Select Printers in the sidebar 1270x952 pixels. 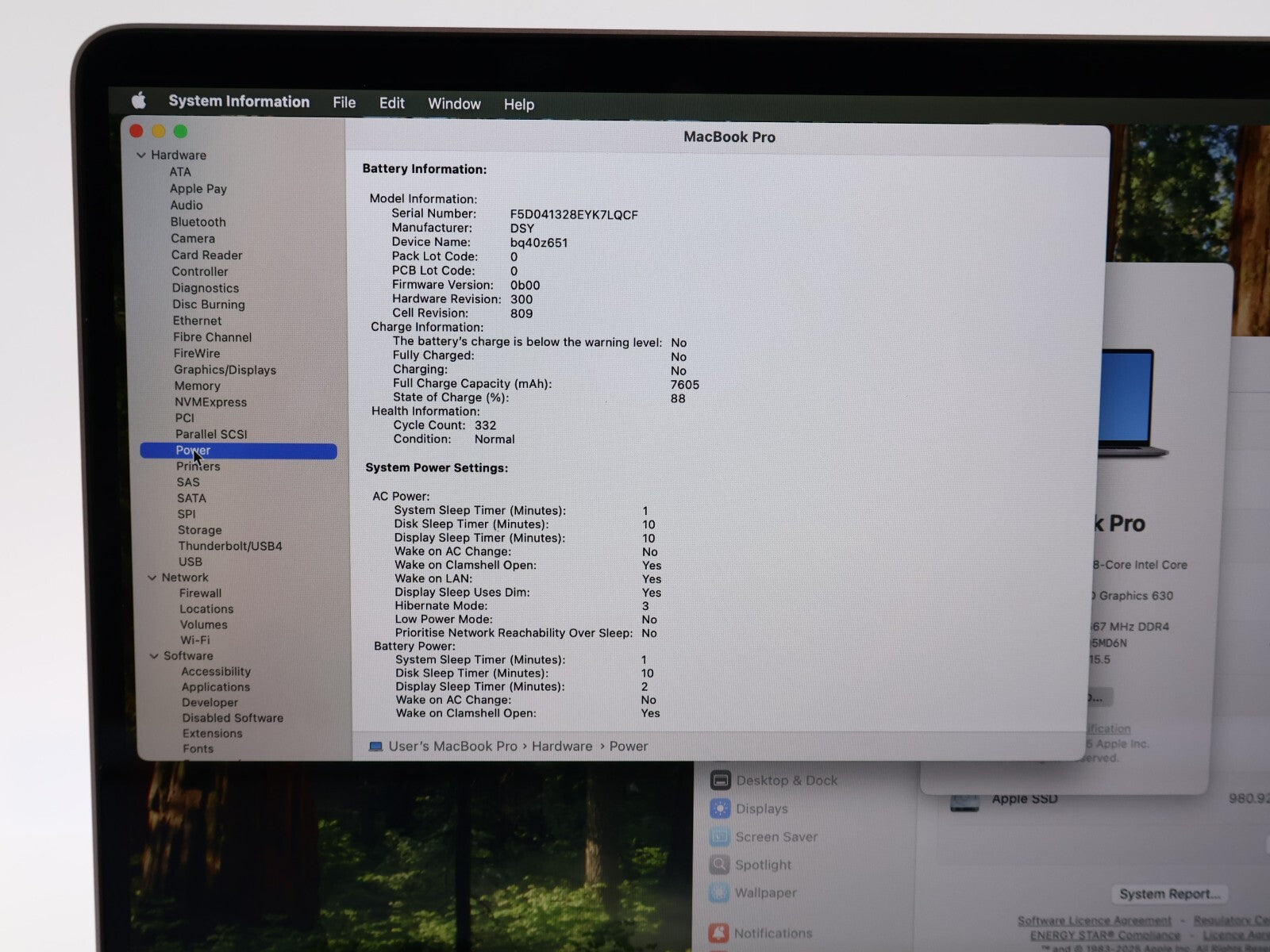(x=198, y=466)
